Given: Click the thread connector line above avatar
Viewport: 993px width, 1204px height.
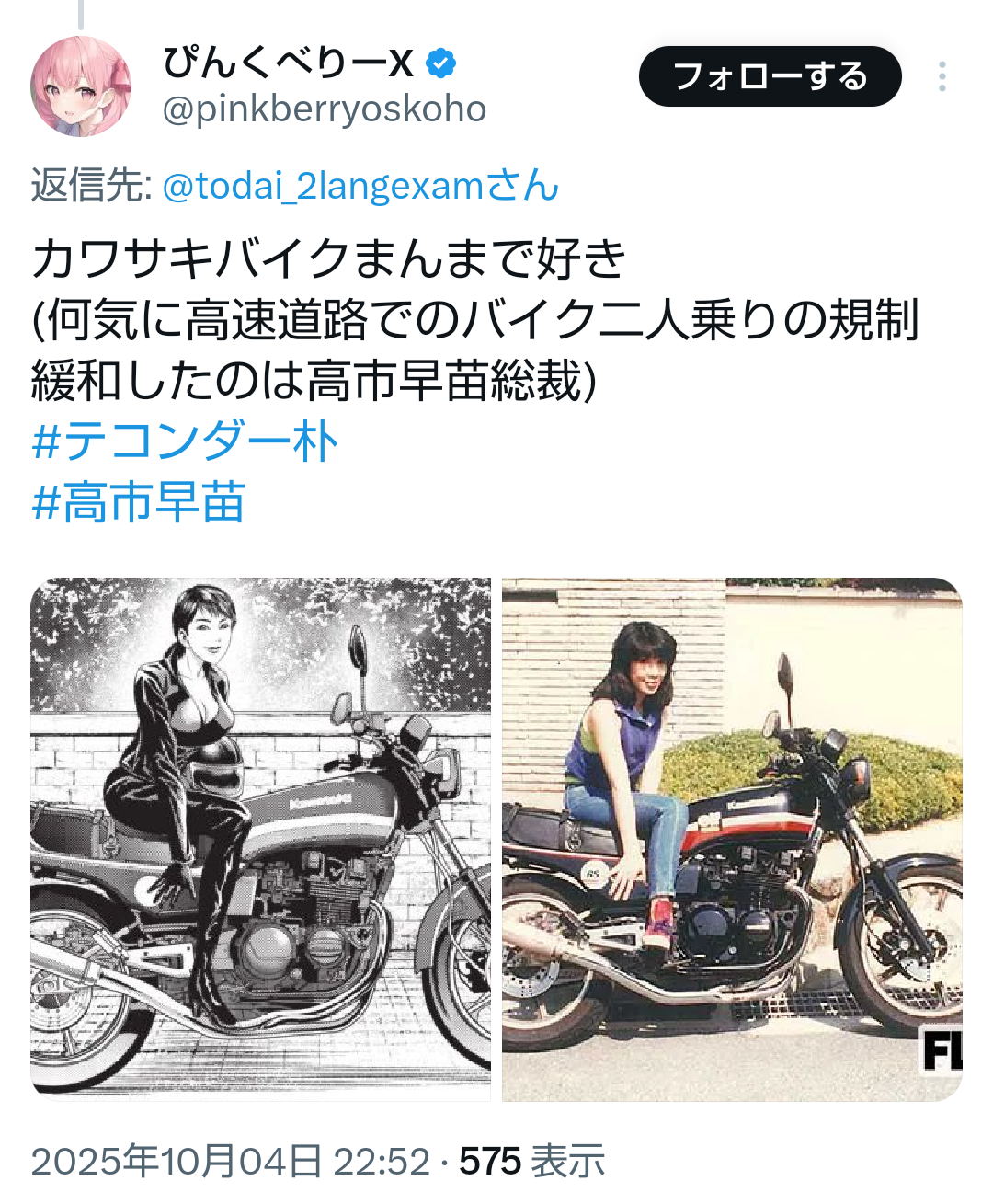Looking at the screenshot, I should pyautogui.click(x=81, y=13).
